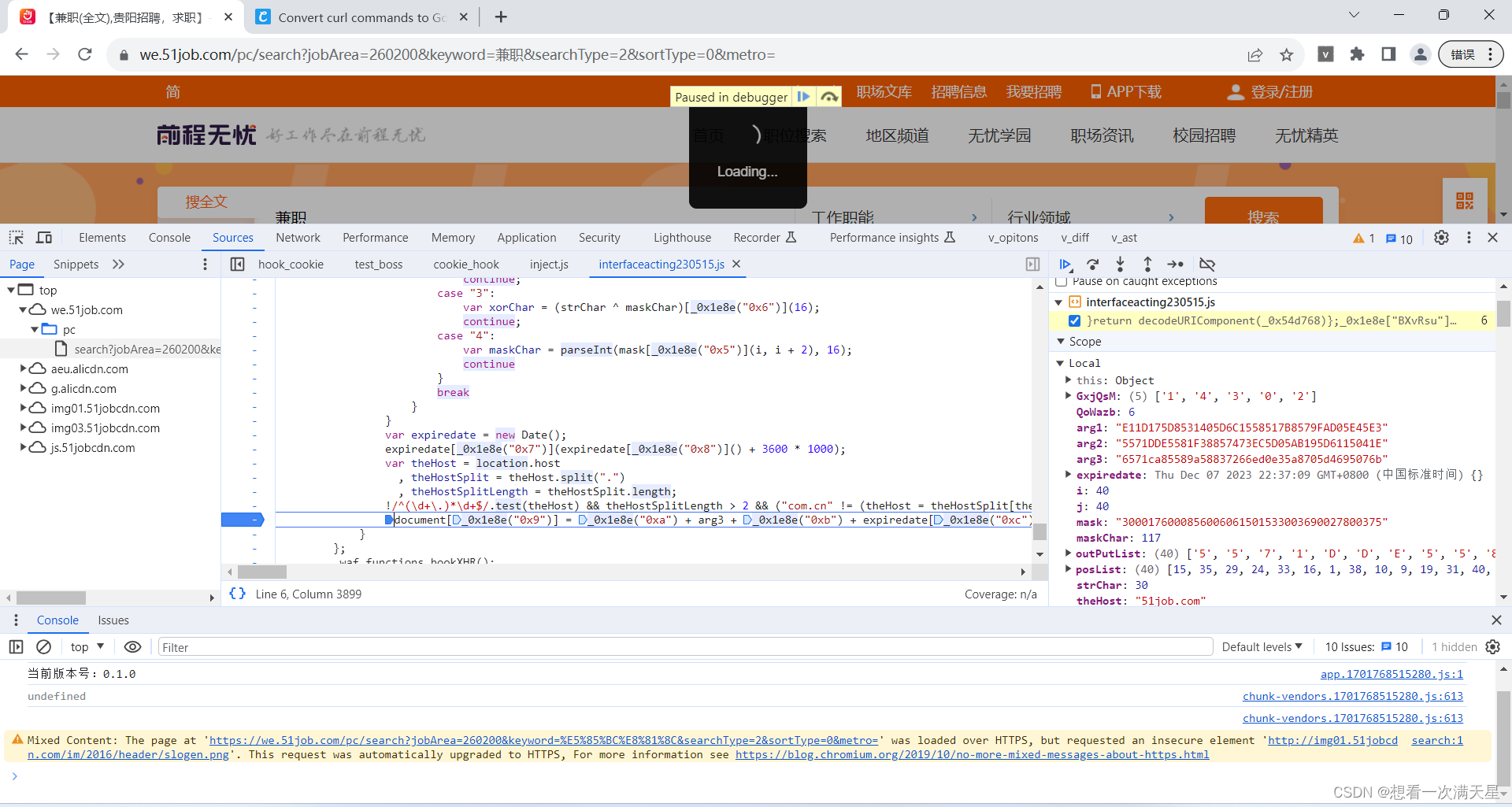This screenshot has width=1512, height=807.
Task: Open the search:1 source link
Action: [1437, 740]
